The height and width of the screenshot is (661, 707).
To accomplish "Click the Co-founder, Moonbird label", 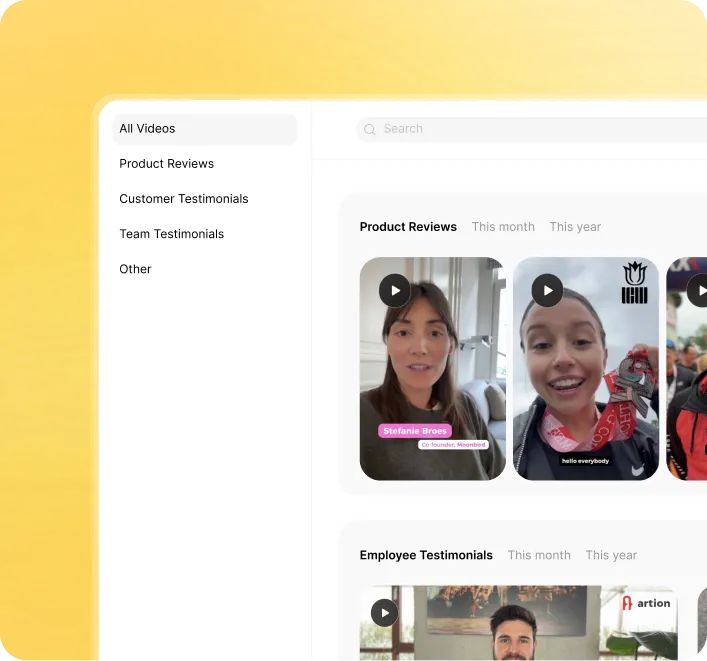I will point(453,445).
